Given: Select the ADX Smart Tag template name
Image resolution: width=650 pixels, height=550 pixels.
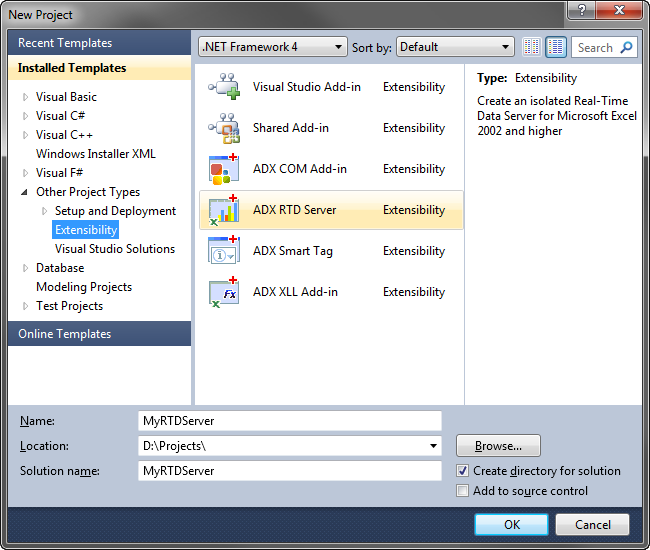Looking at the screenshot, I should tap(293, 251).
